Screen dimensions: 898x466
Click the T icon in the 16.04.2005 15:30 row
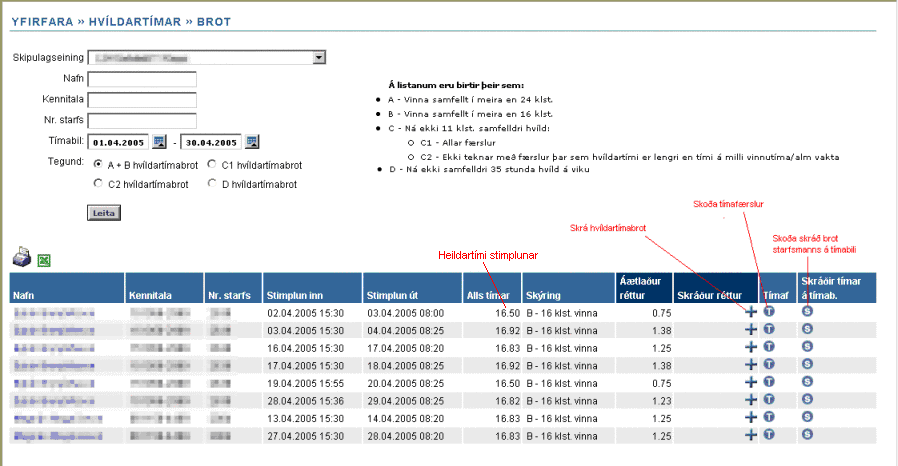(769, 346)
